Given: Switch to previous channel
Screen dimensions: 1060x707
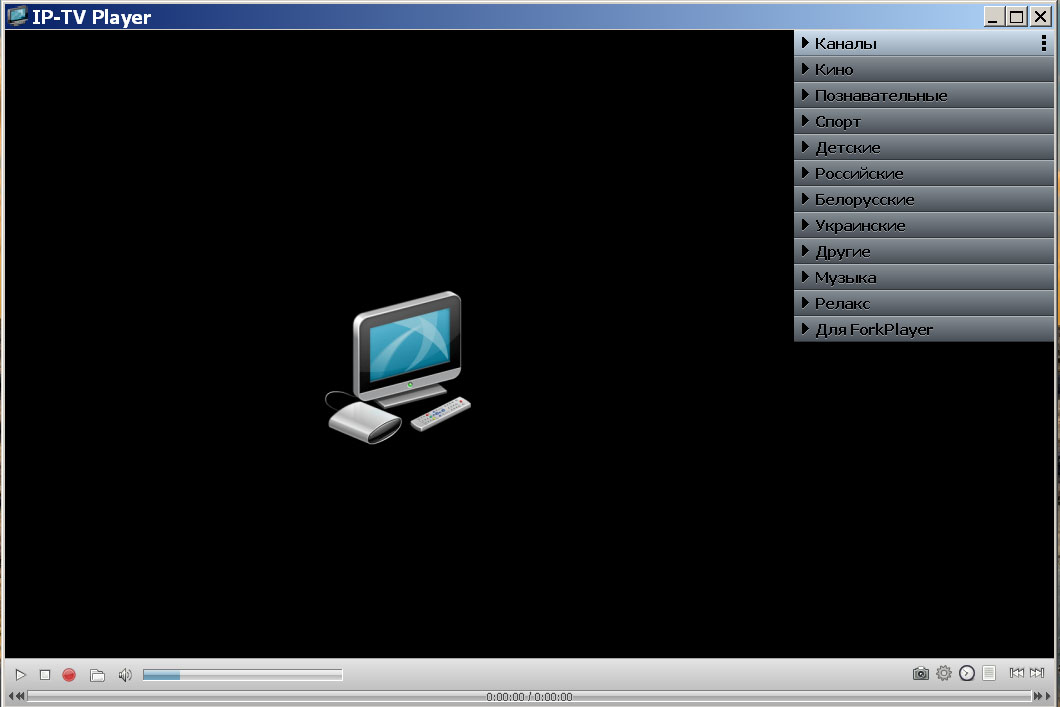Looking at the screenshot, I should tap(1016, 673).
